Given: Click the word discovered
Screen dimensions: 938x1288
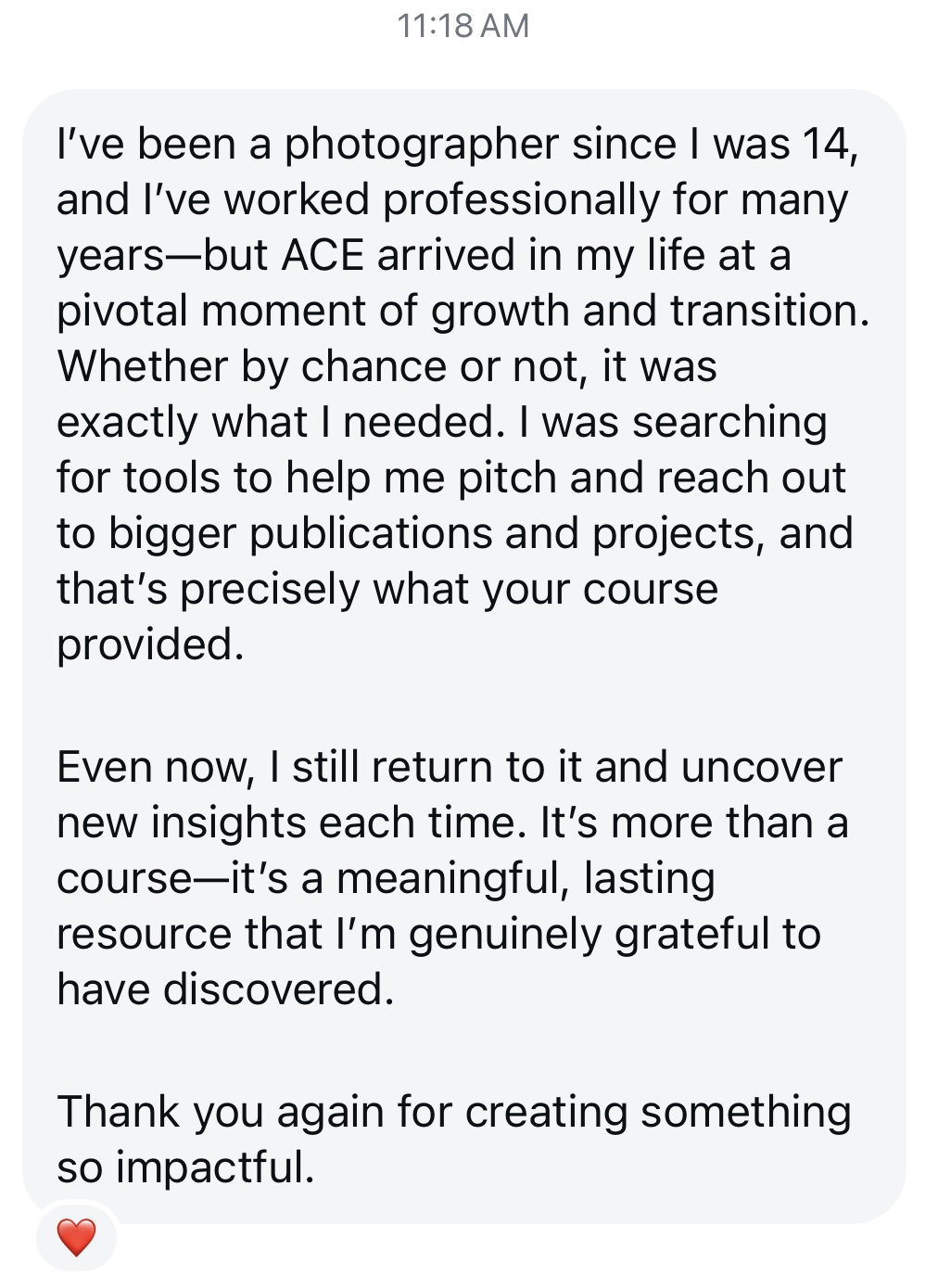Looking at the screenshot, I should tap(278, 990).
